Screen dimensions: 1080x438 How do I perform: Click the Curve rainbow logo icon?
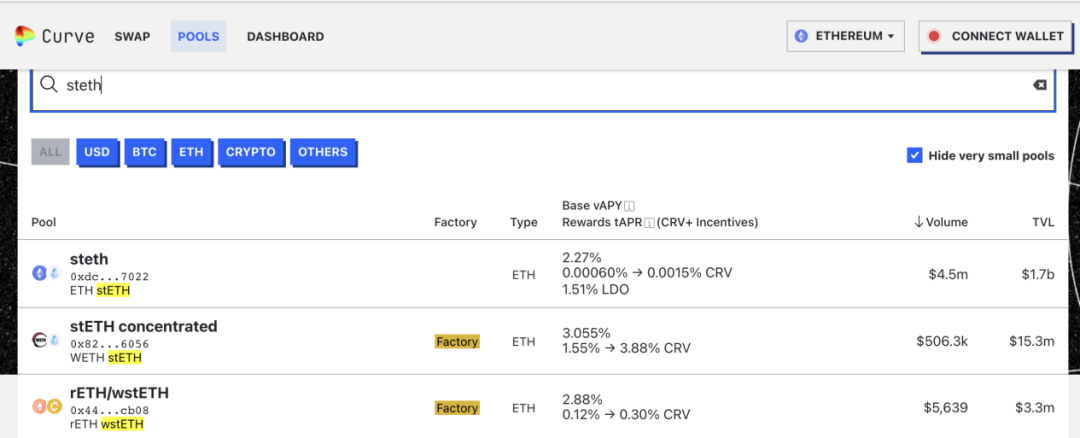click(23, 36)
